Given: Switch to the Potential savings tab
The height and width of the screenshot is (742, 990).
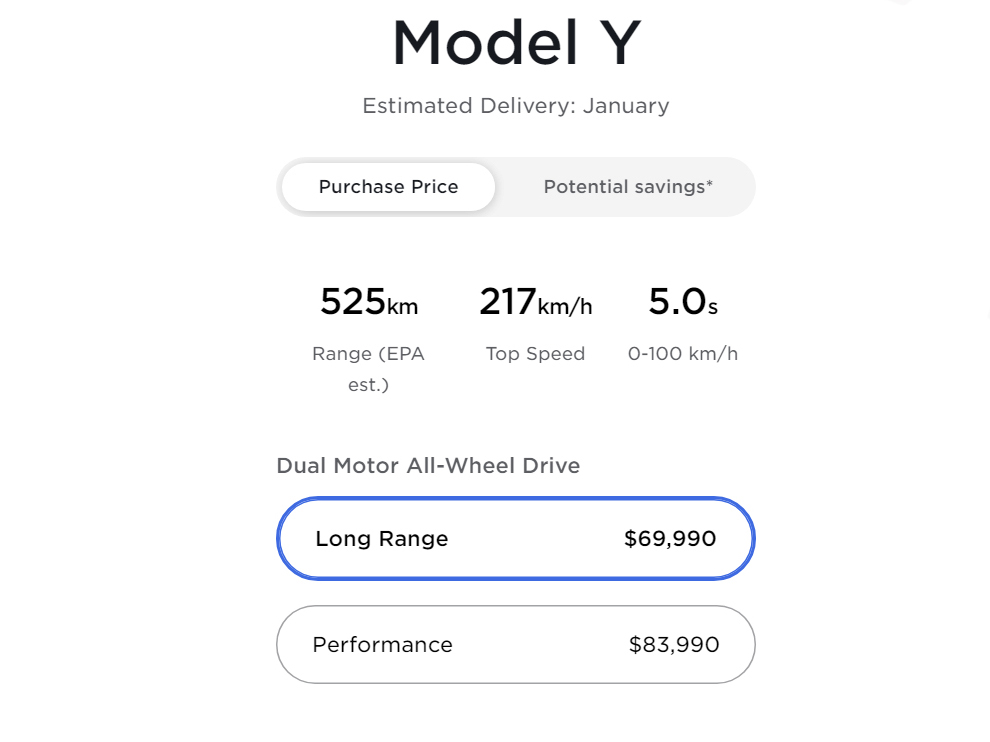Looking at the screenshot, I should coord(627,187).
